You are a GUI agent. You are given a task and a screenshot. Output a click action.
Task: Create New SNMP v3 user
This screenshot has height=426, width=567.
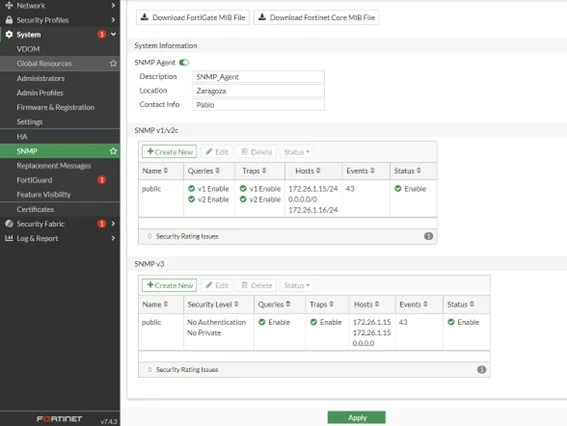coord(169,285)
